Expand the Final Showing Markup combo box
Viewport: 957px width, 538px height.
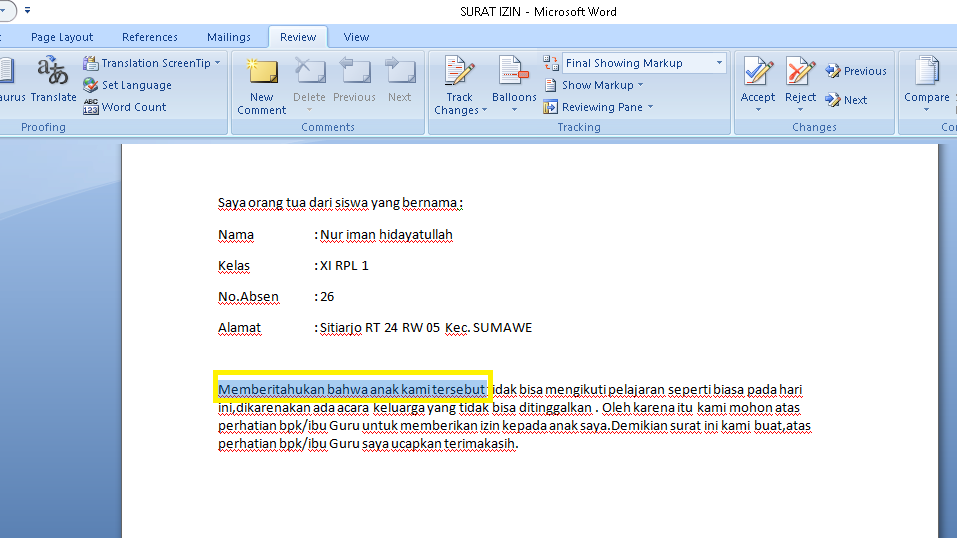tap(719, 63)
